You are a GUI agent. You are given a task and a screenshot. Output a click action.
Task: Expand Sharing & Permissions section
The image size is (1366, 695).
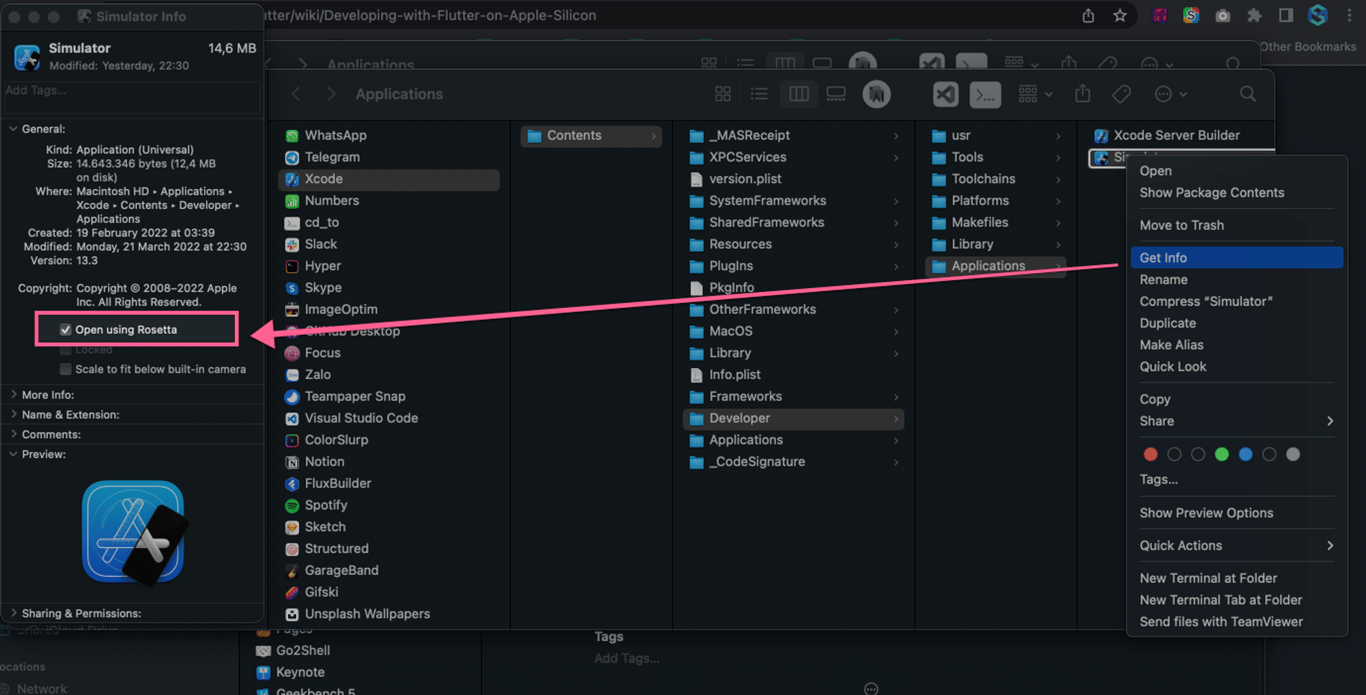click(13, 613)
